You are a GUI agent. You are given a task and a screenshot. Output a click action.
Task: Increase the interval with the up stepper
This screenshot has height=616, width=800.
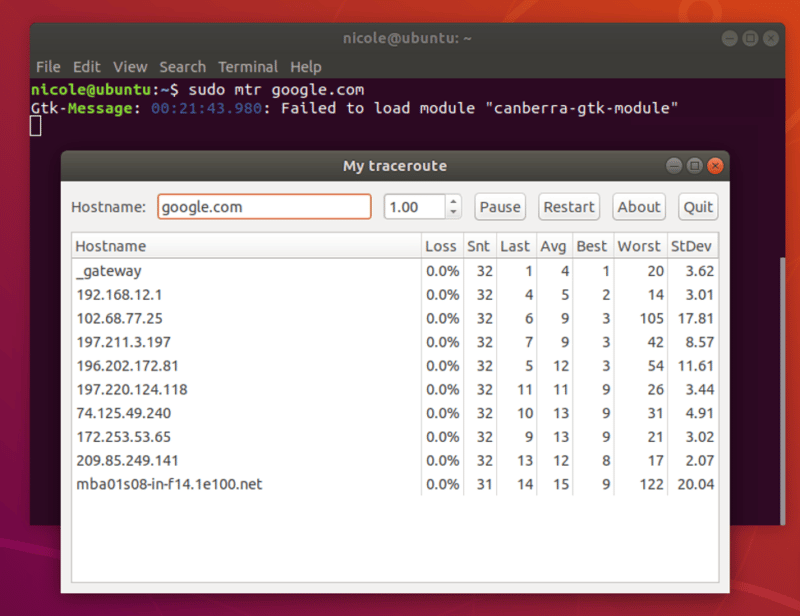point(454,201)
